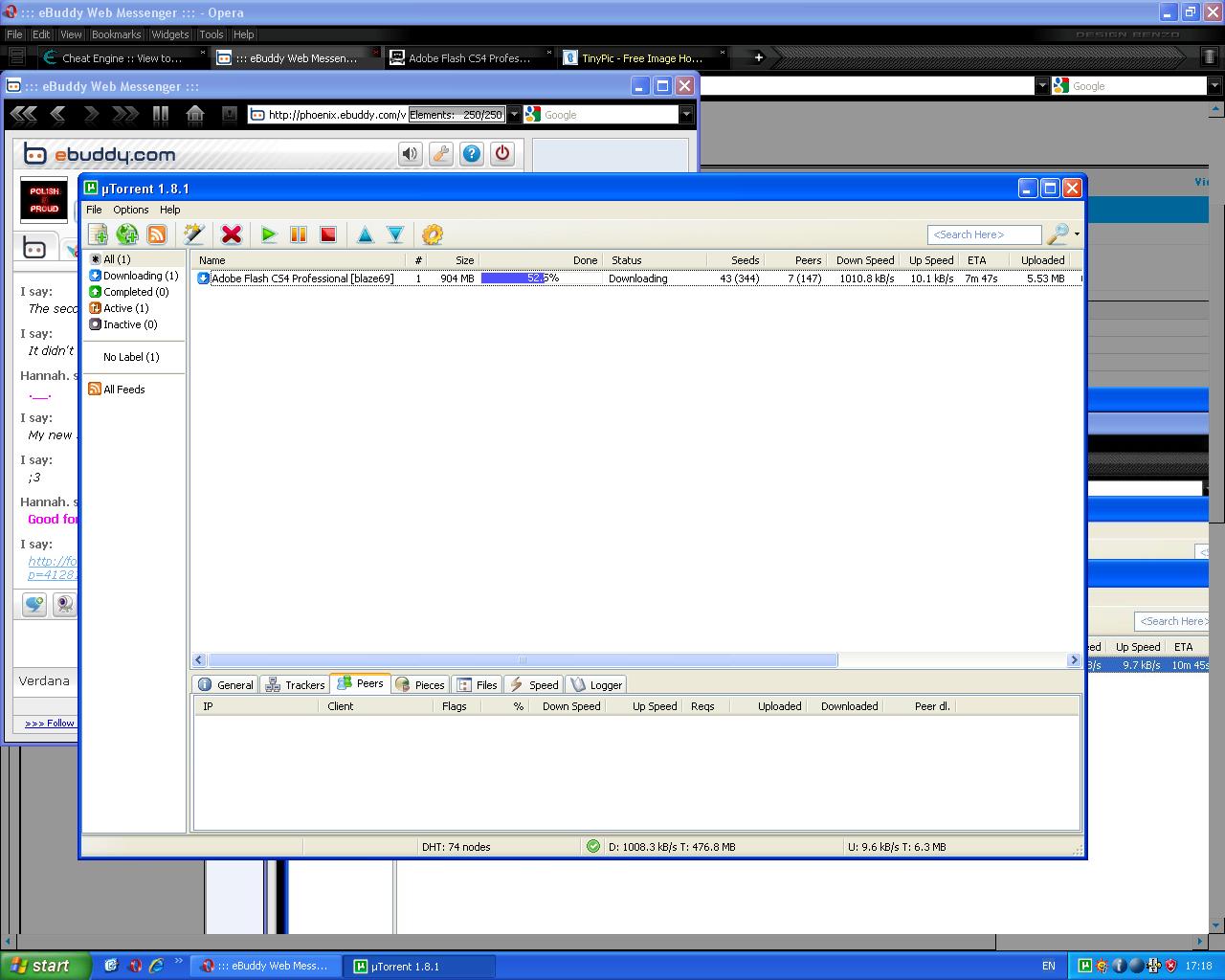Click Rewind double-arrow in eBuddy window toolbar

tap(23, 115)
